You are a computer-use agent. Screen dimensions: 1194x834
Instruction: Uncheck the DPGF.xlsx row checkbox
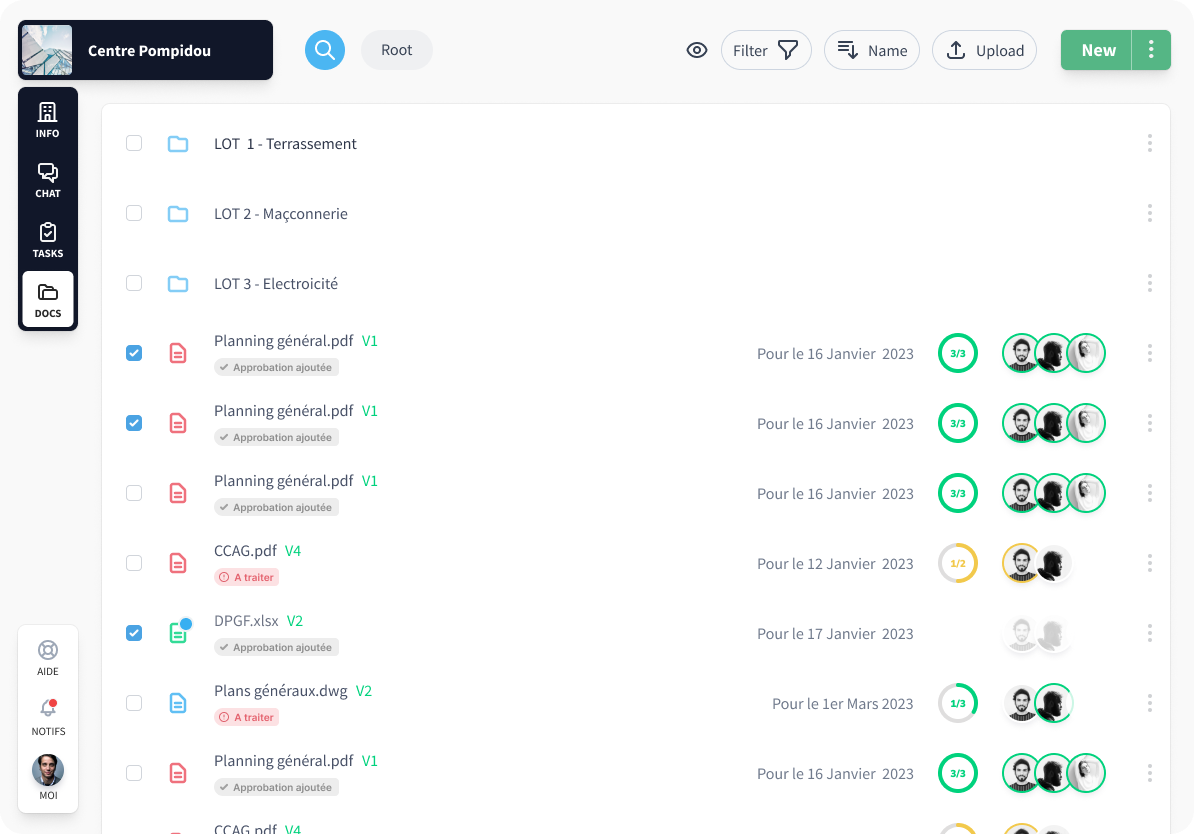(134, 633)
